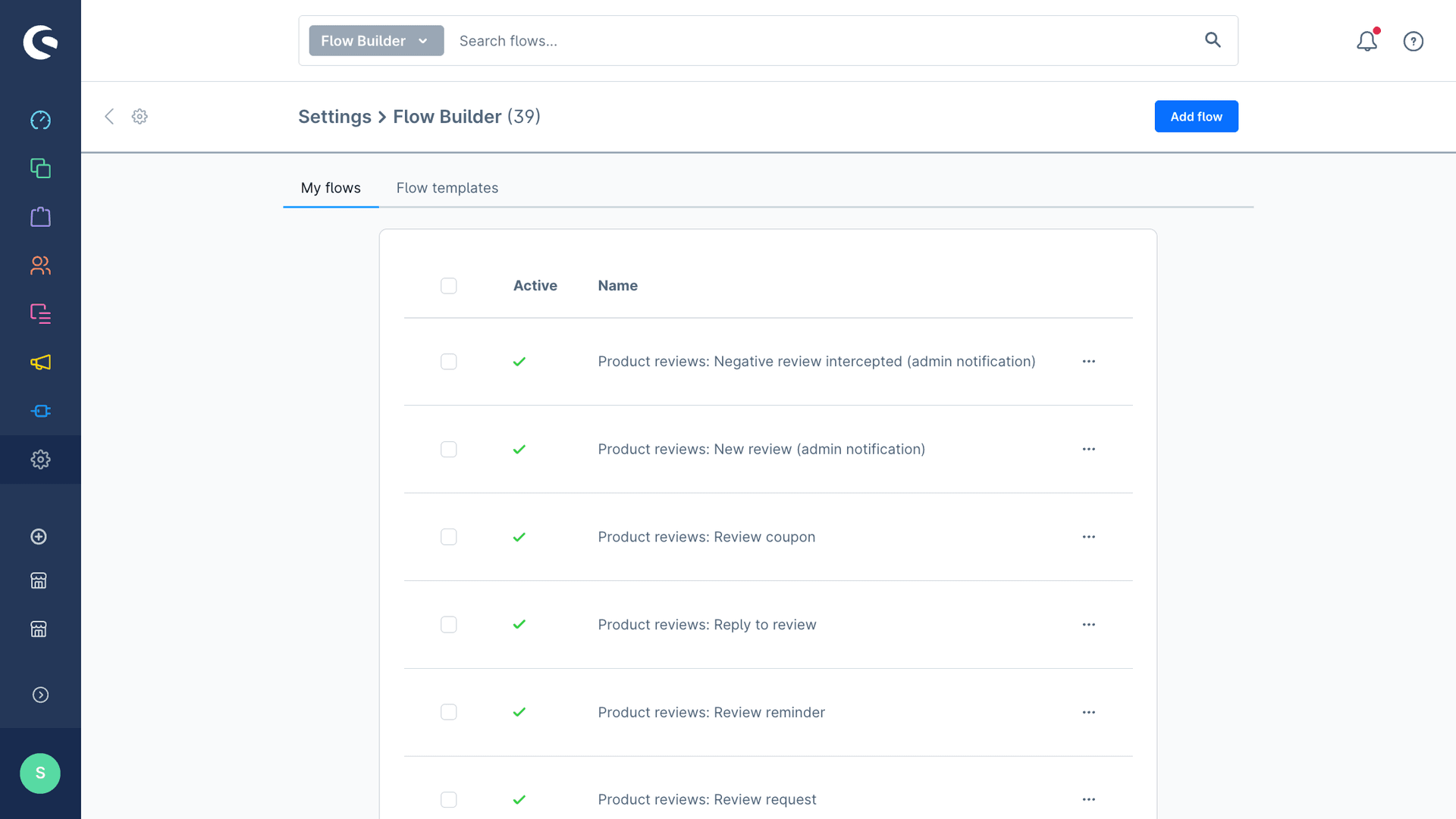This screenshot has width=1456, height=819.
Task: Open the Catalogues sidebar icon
Action: (x=40, y=168)
